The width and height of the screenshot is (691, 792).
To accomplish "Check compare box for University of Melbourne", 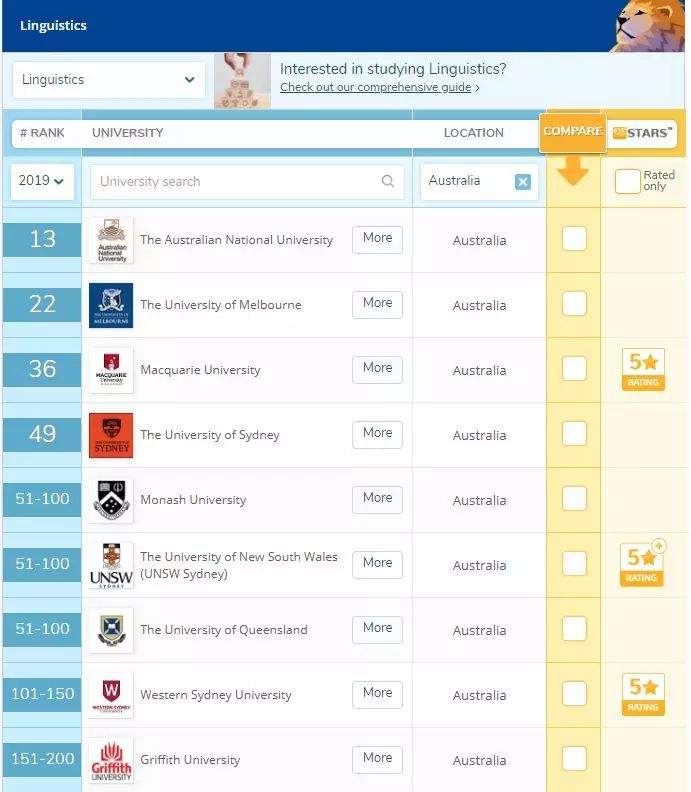I will pyautogui.click(x=574, y=304).
